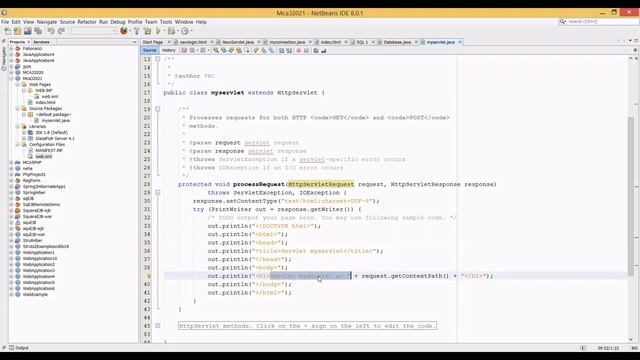Click the Firefox browser selector icon
The image size is (640, 360).
124,31
